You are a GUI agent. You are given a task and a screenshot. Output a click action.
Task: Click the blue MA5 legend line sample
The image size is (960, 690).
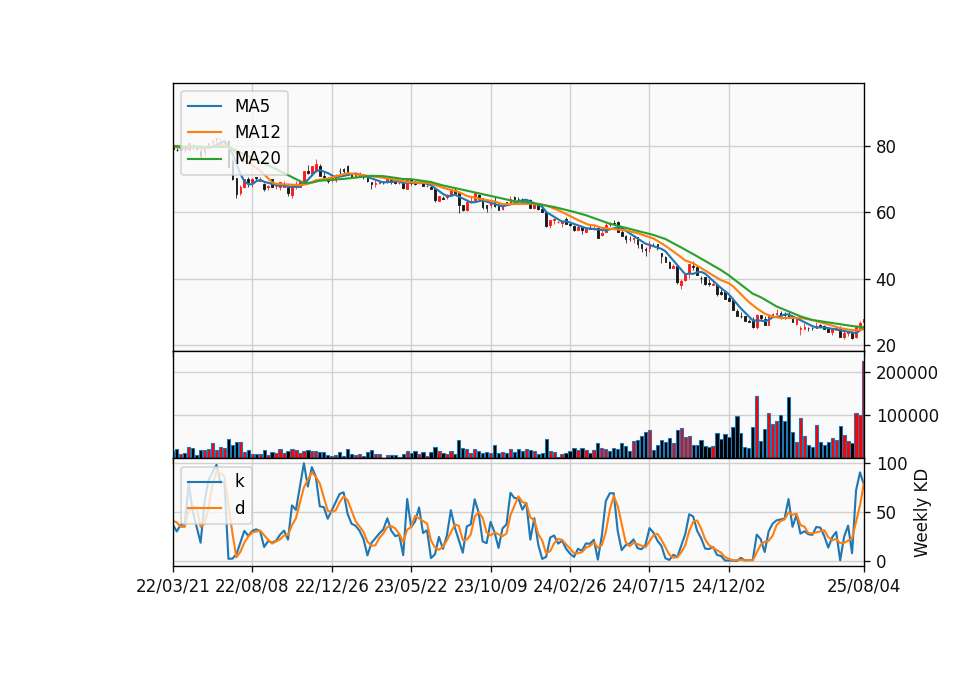pos(204,107)
